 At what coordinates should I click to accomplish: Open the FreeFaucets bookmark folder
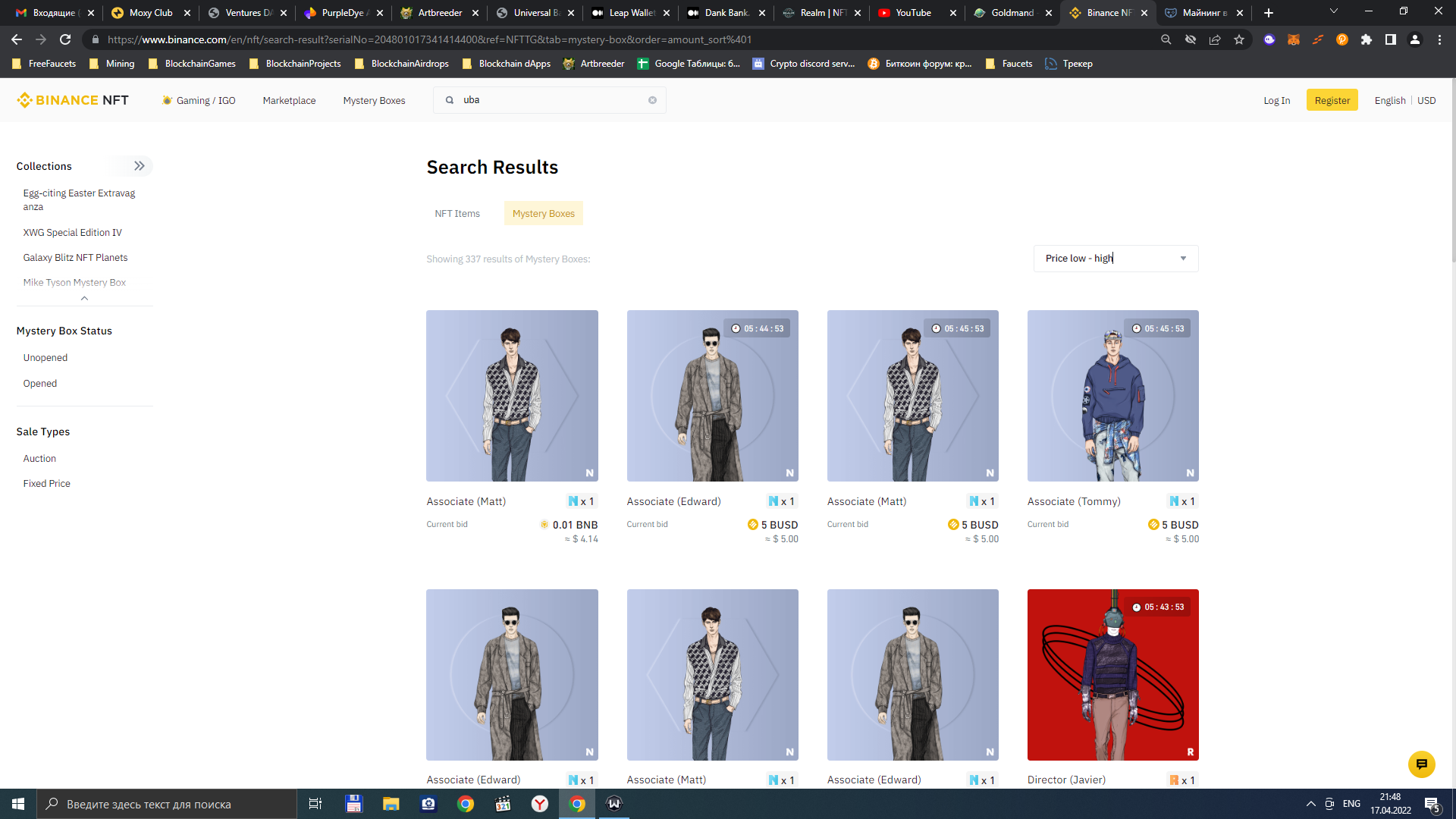[x=44, y=64]
